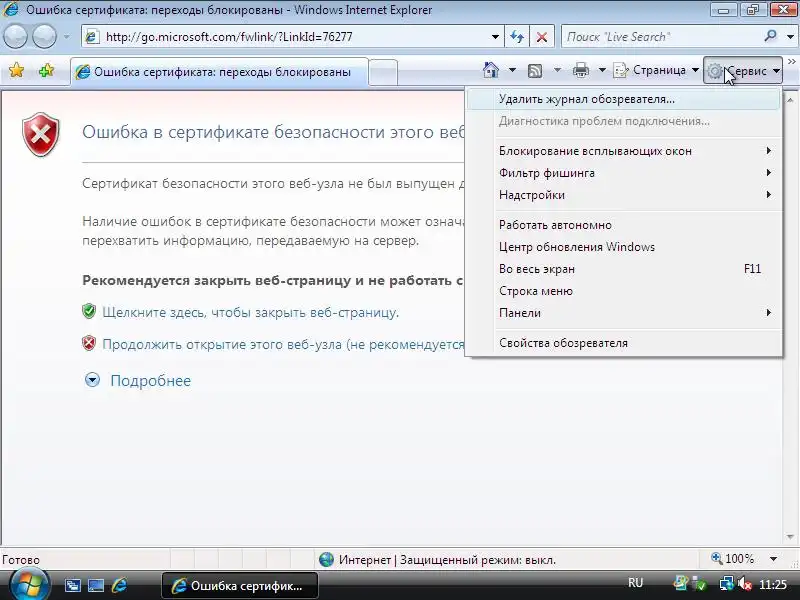Viewport: 800px width, 600px height.
Task: Click the Switch between windows taskbar icon
Action: click(x=72, y=586)
